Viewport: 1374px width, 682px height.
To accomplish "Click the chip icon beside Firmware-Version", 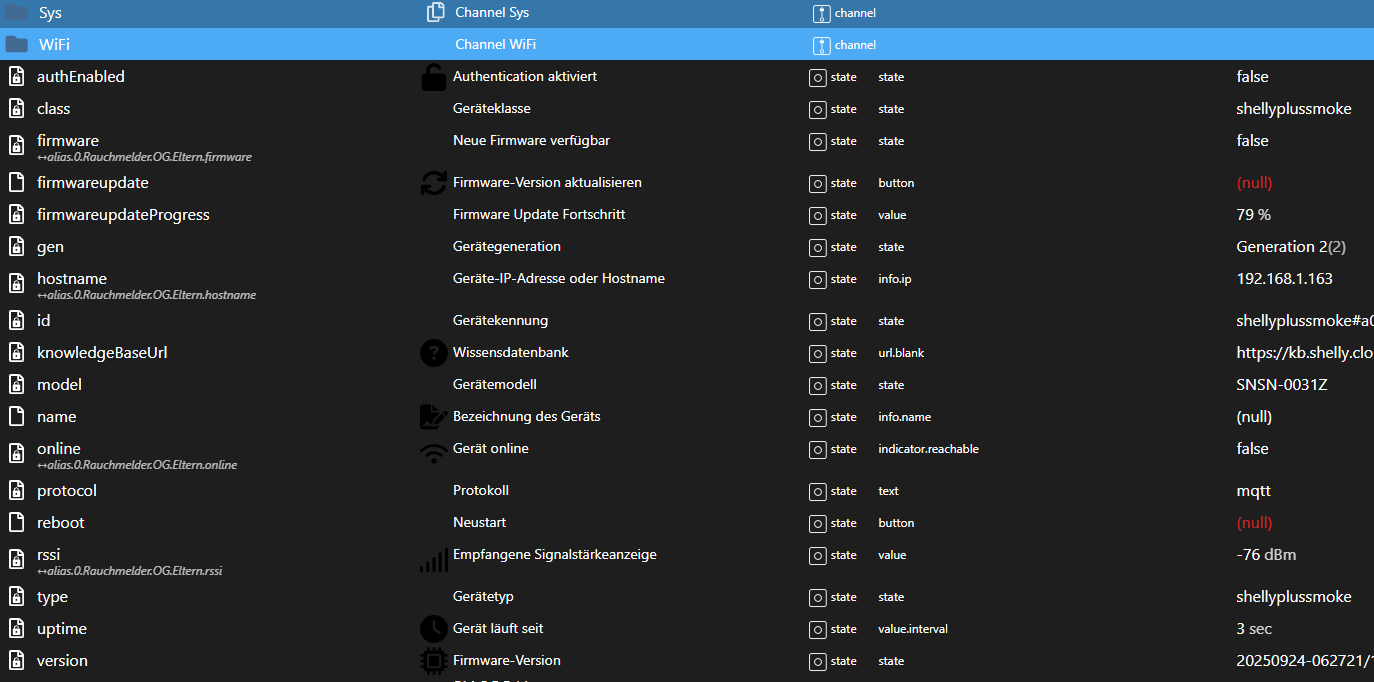I will (433, 661).
